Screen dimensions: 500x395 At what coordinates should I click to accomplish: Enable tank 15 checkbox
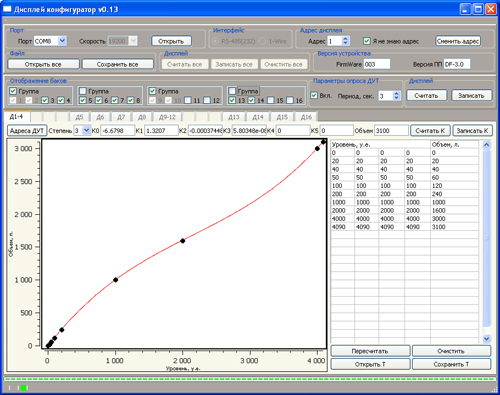tap(271, 100)
